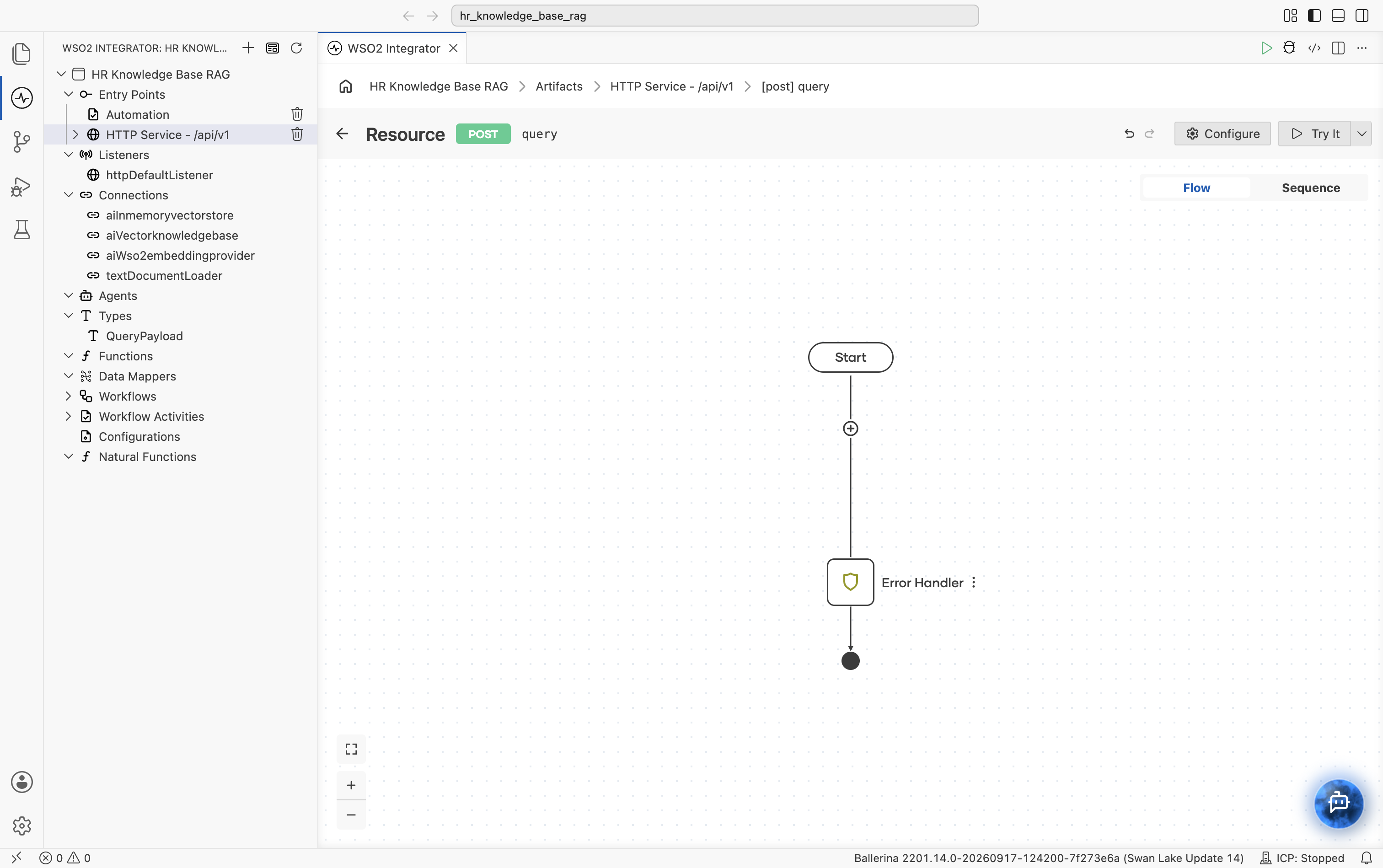Start debugging with the bug icon
Screen dimensions: 1383x868
coord(1289,48)
